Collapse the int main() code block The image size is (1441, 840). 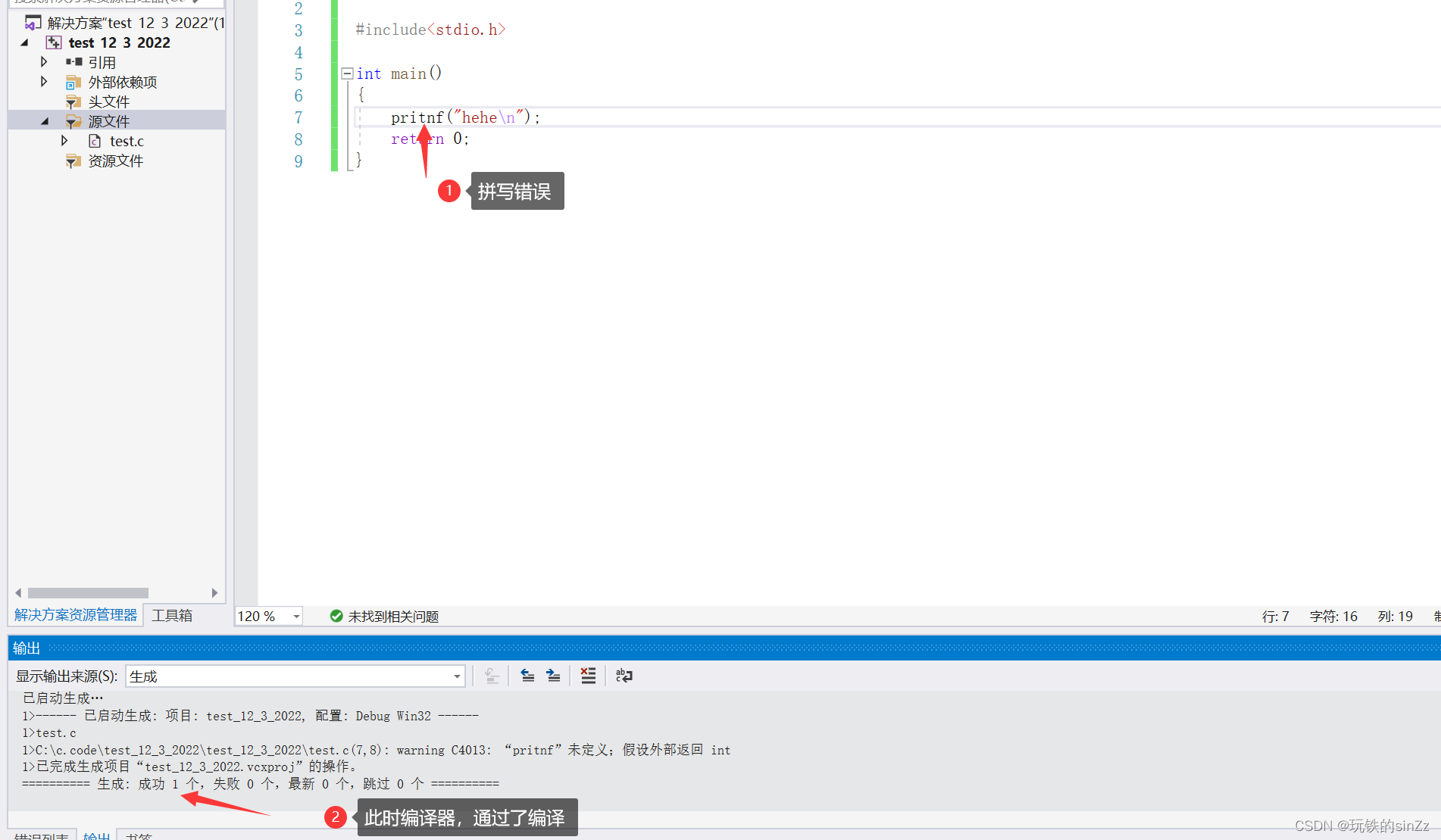[347, 73]
